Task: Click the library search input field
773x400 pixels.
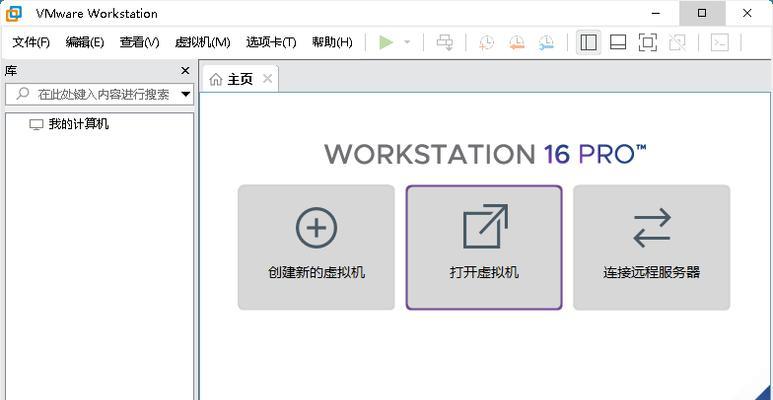Action: click(x=99, y=94)
